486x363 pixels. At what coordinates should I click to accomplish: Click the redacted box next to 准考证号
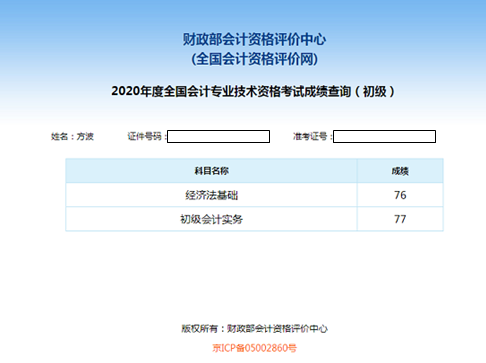click(x=384, y=136)
